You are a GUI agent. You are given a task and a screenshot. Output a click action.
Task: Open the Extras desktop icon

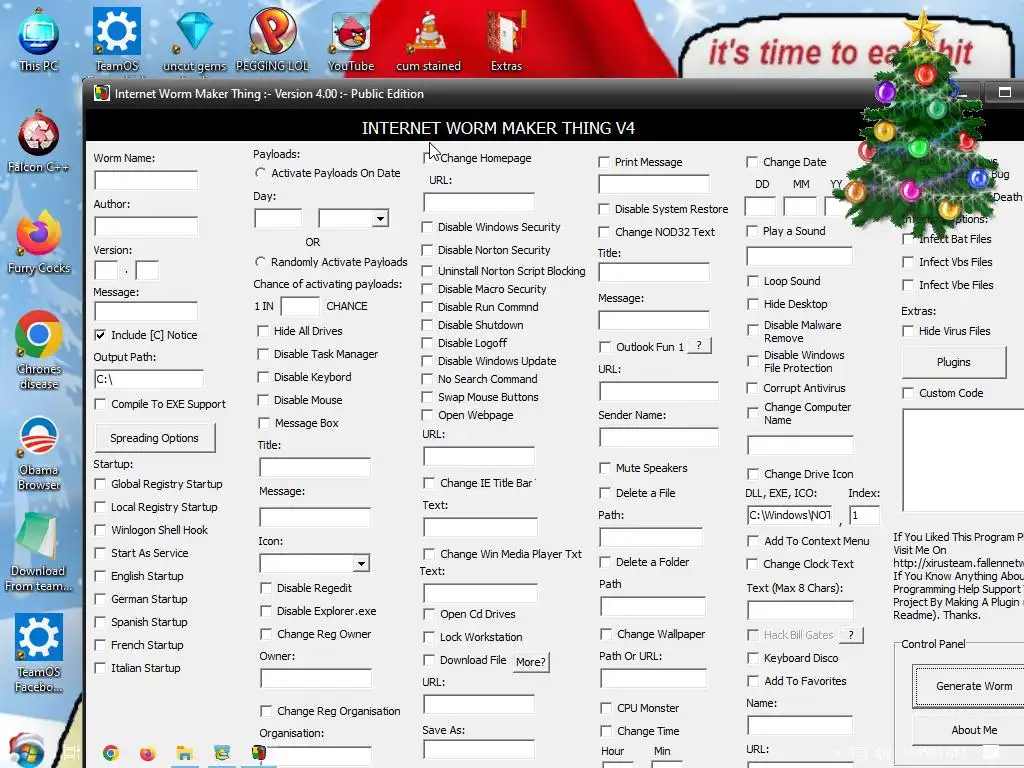[506, 39]
